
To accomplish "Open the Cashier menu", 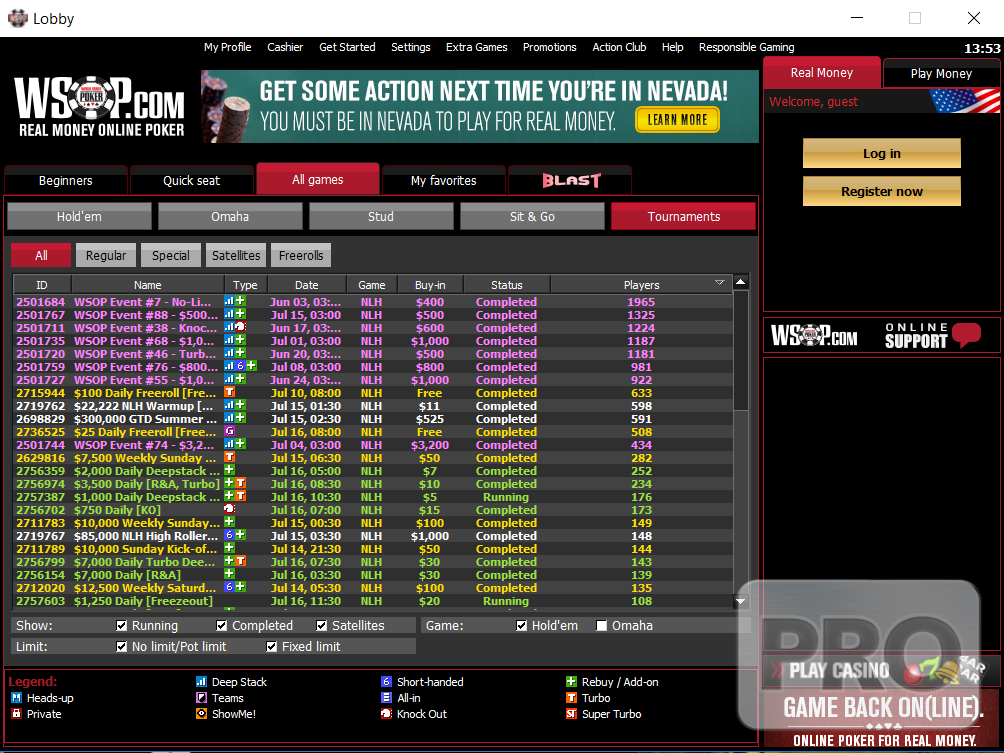I will (285, 47).
